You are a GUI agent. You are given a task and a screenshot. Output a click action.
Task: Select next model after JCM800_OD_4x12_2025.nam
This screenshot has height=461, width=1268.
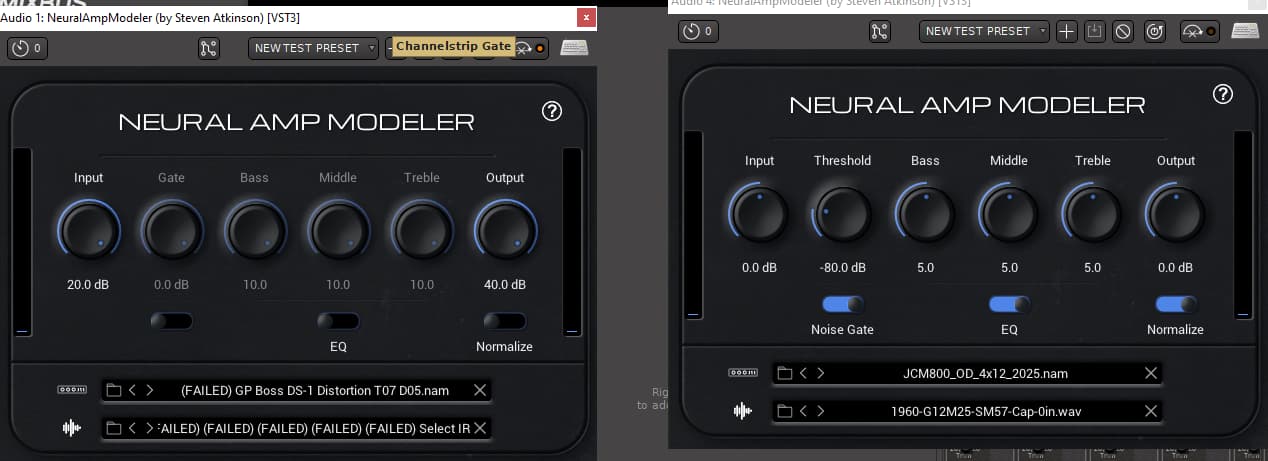tap(821, 373)
